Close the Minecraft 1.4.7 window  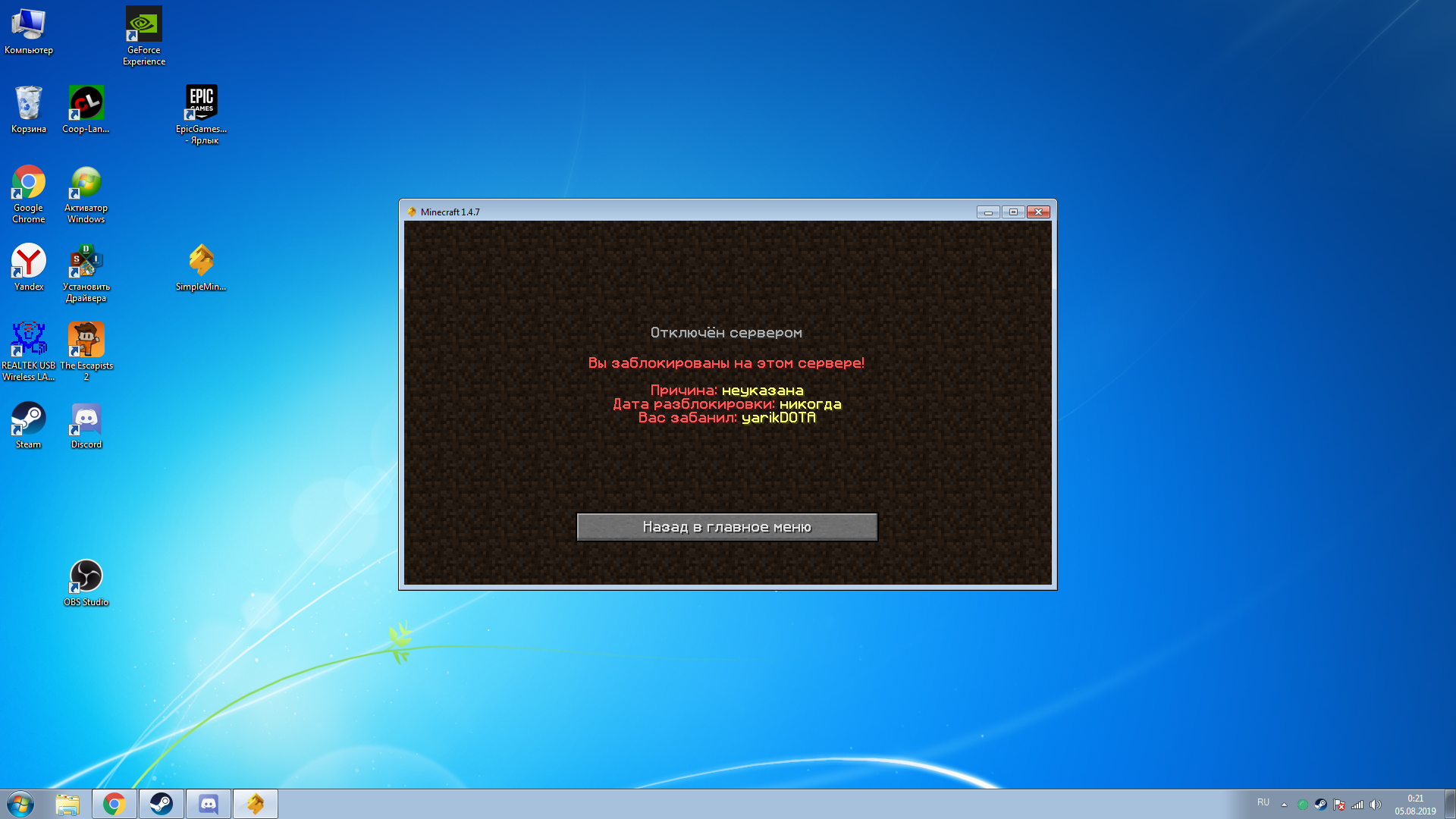(x=1039, y=212)
